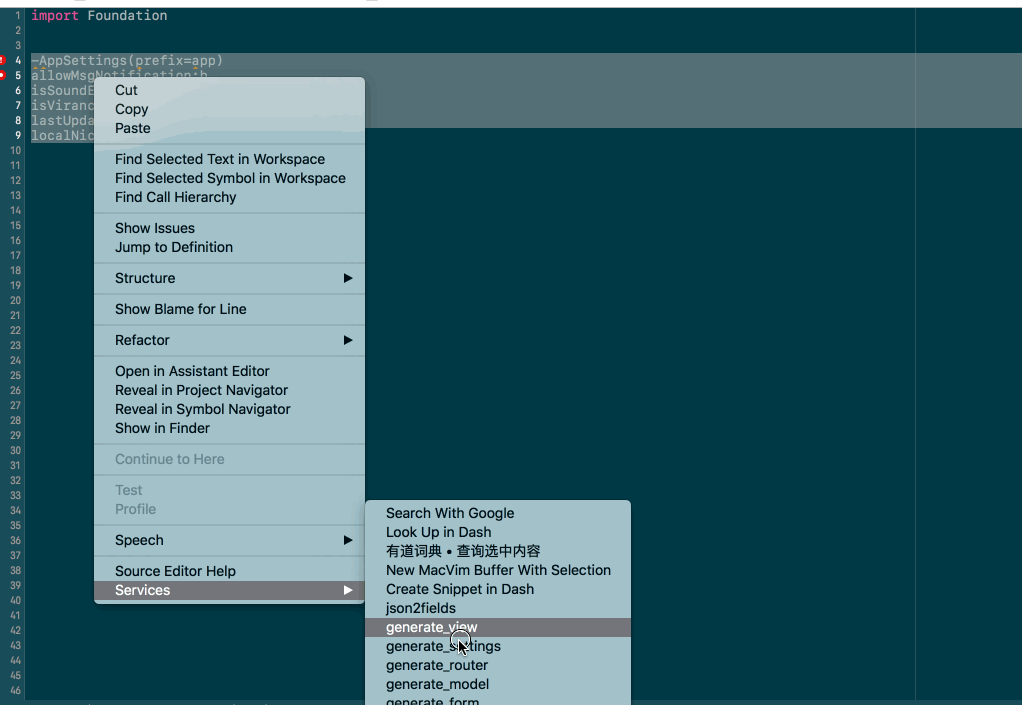Click the error icon on line 4
This screenshot has width=1022, height=705.
coord(3,60)
